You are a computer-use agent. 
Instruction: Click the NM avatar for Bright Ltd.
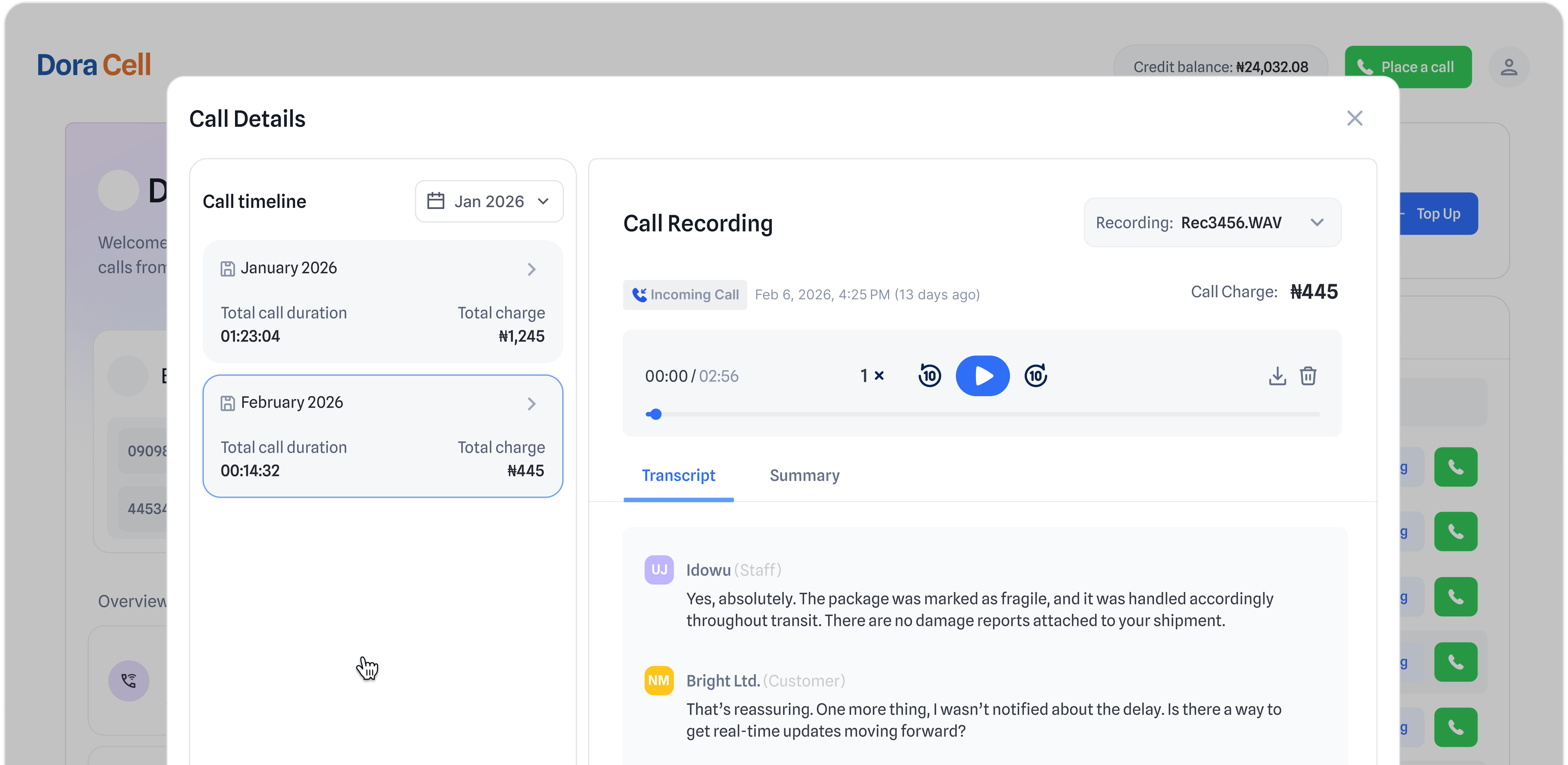pos(659,680)
